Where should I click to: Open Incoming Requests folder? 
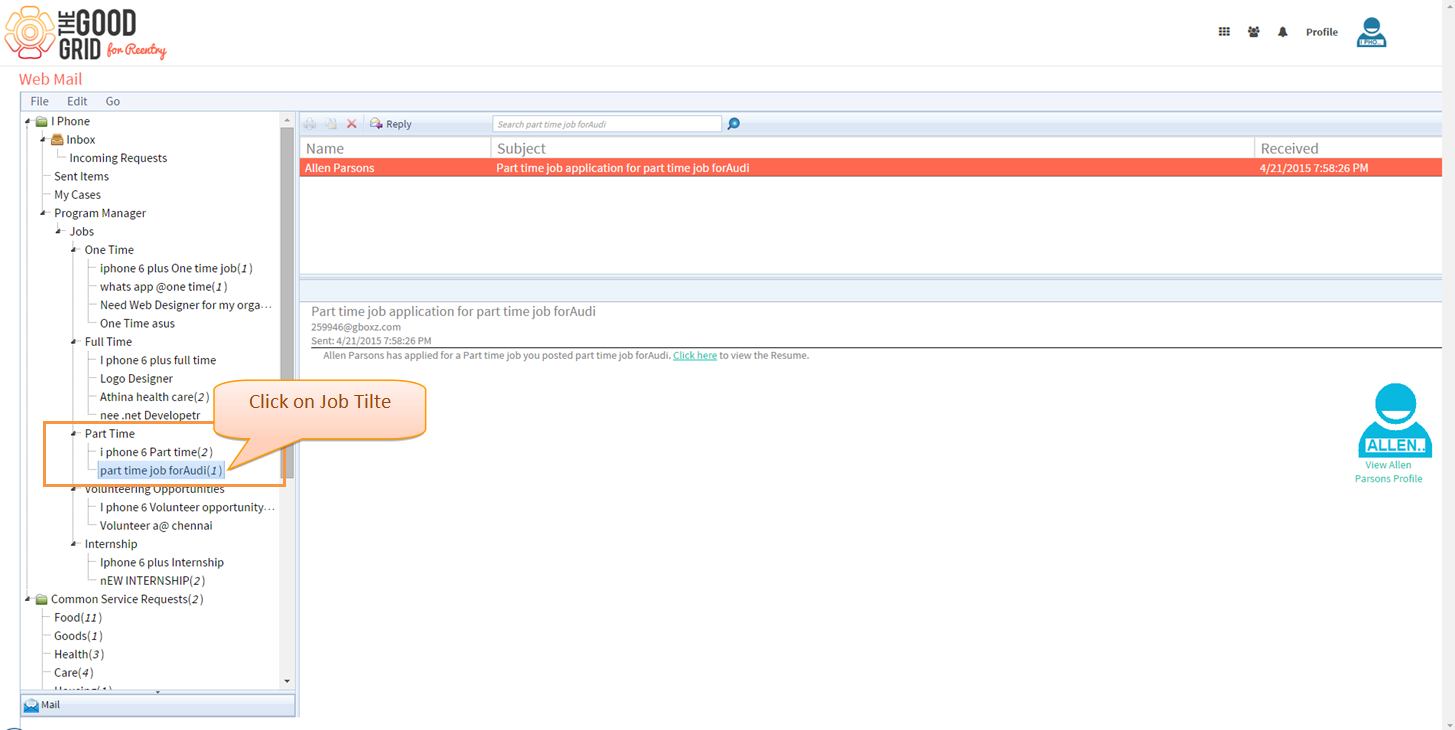pyautogui.click(x=118, y=158)
